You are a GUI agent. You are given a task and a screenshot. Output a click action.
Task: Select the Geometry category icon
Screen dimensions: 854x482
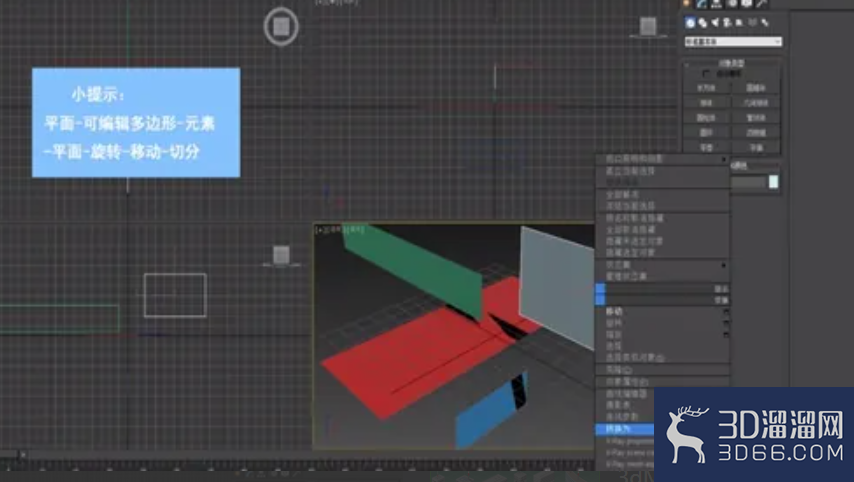(x=691, y=22)
